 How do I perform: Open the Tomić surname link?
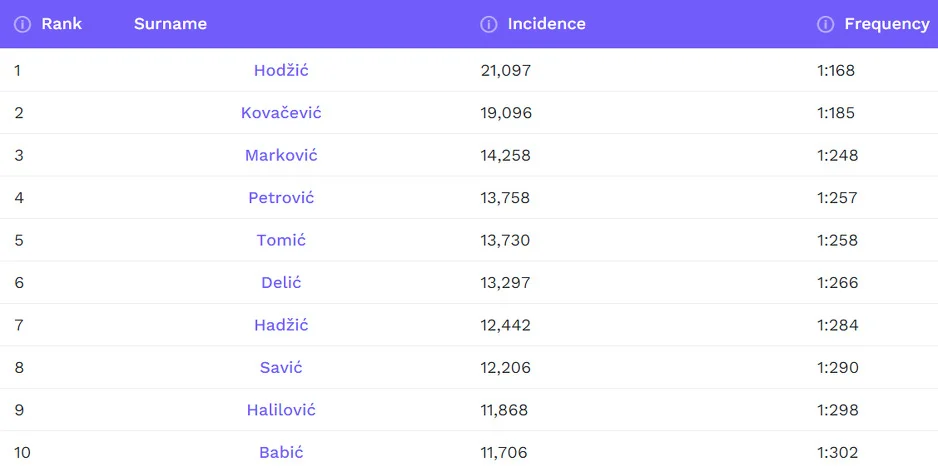point(281,240)
